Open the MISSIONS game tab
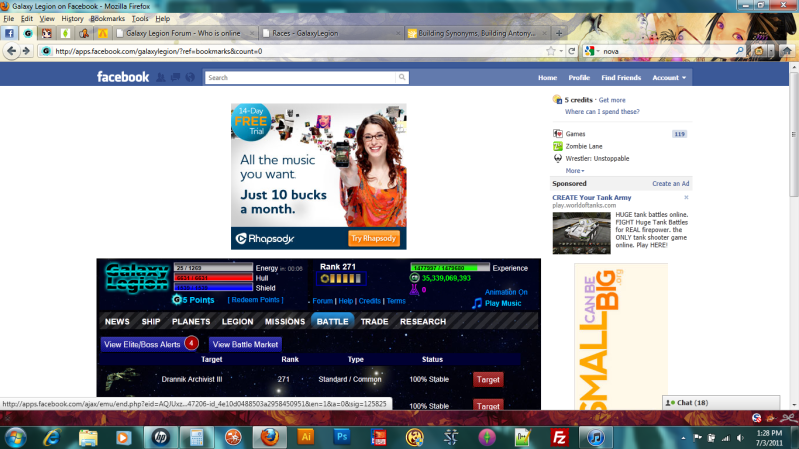 click(x=285, y=322)
